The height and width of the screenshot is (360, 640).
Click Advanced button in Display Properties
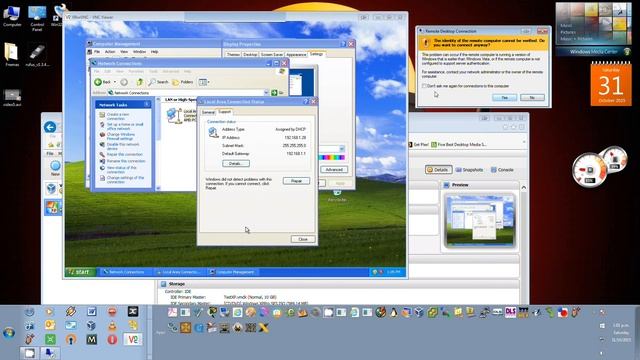tap(334, 169)
